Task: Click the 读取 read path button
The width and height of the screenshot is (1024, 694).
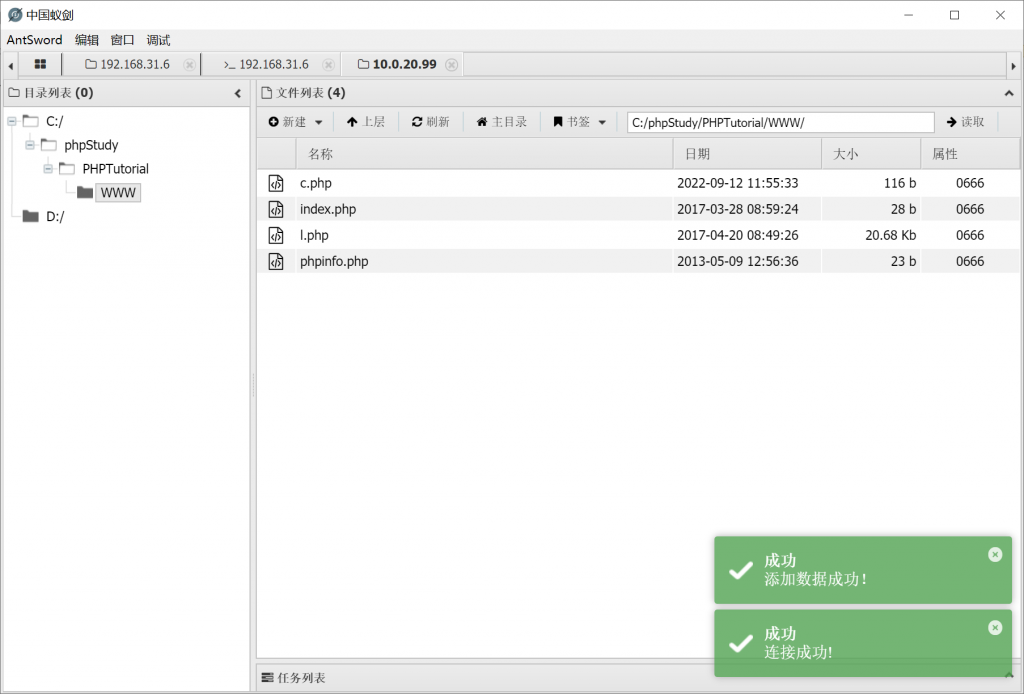Action: coord(965,122)
